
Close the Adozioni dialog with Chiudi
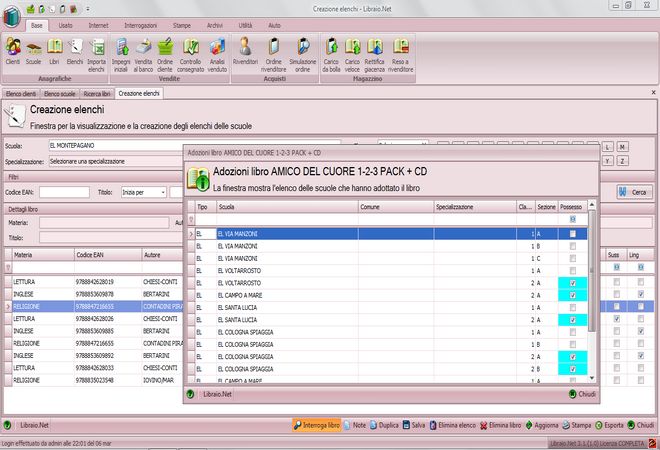[x=582, y=394]
